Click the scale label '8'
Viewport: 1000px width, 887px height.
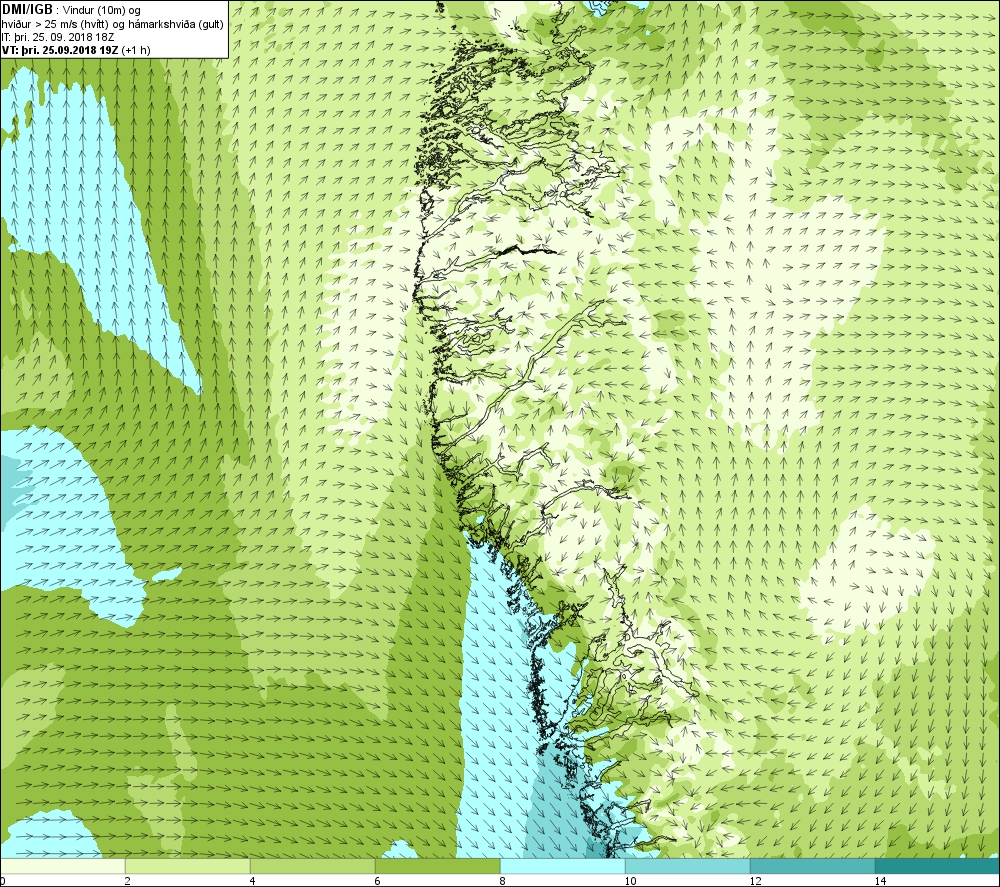503,881
